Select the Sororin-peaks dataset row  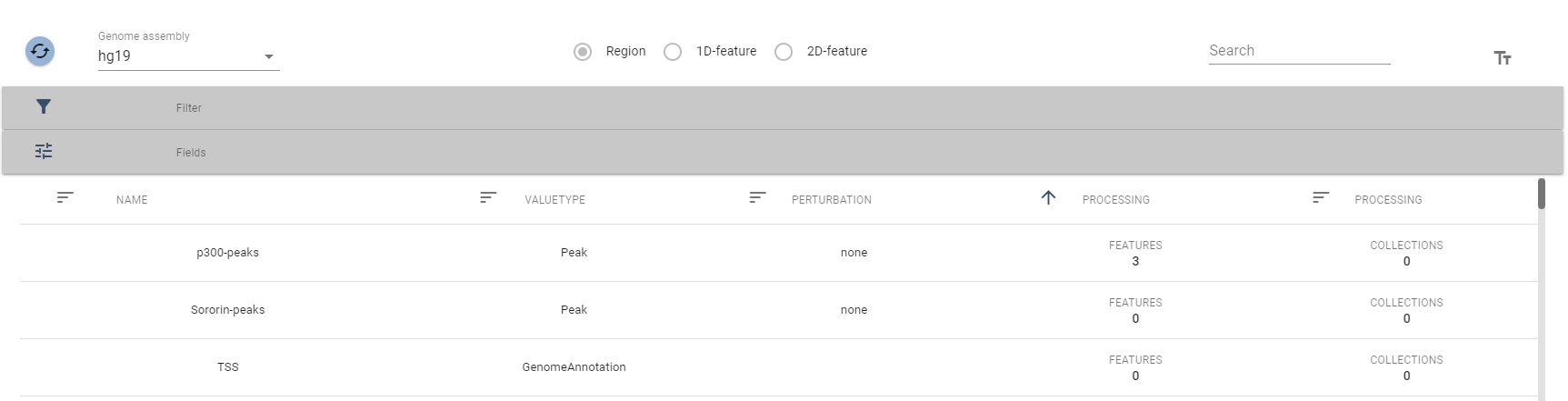228,310
